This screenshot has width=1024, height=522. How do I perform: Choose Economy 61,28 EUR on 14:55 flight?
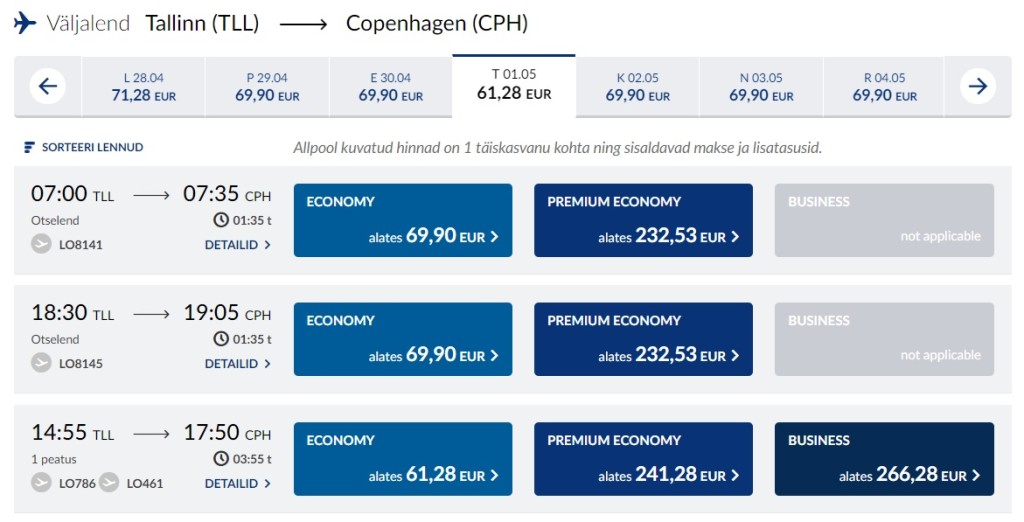point(402,459)
